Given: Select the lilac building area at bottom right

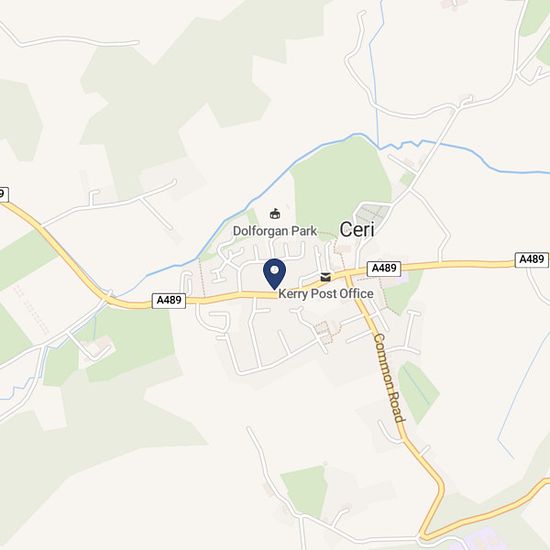Looking at the screenshot, I should (481, 542).
